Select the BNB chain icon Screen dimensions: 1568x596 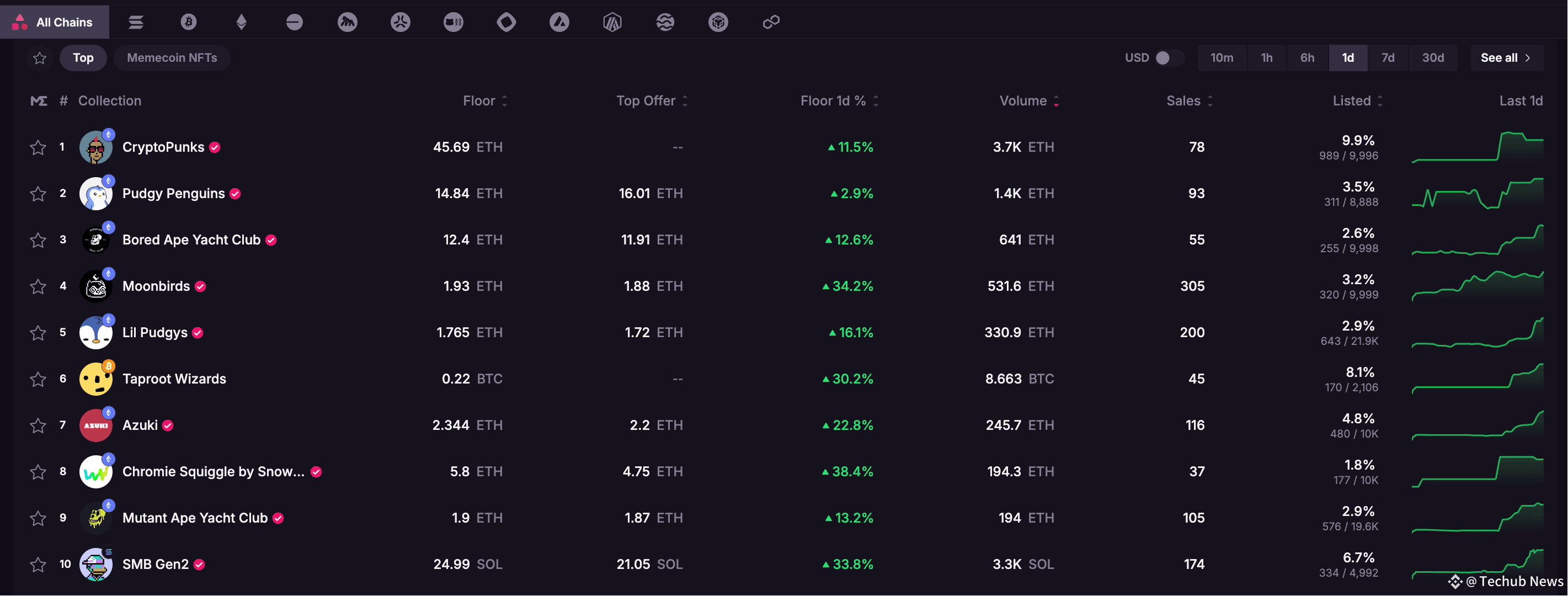point(718,23)
